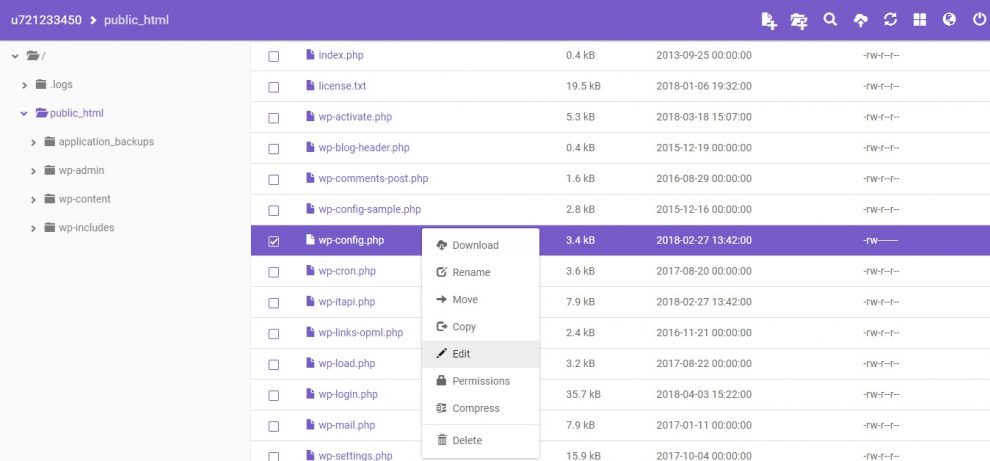Select the wp-login.php checkbox
Image resolution: width=990 pixels, height=461 pixels.
click(x=274, y=395)
